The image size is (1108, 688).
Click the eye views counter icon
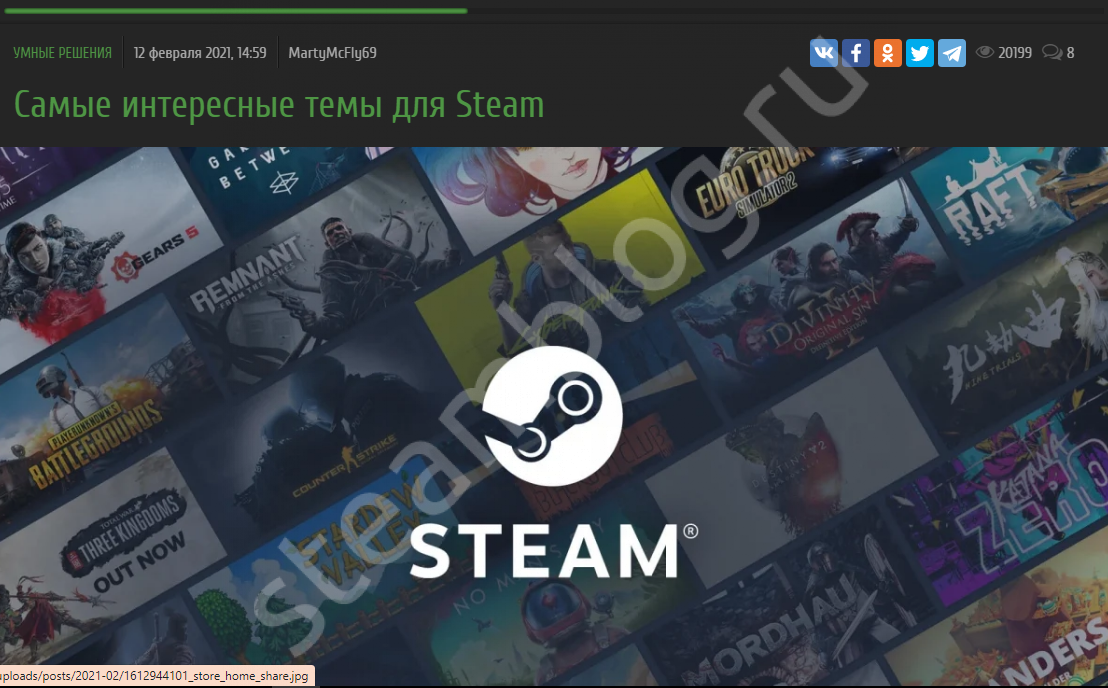(x=984, y=53)
